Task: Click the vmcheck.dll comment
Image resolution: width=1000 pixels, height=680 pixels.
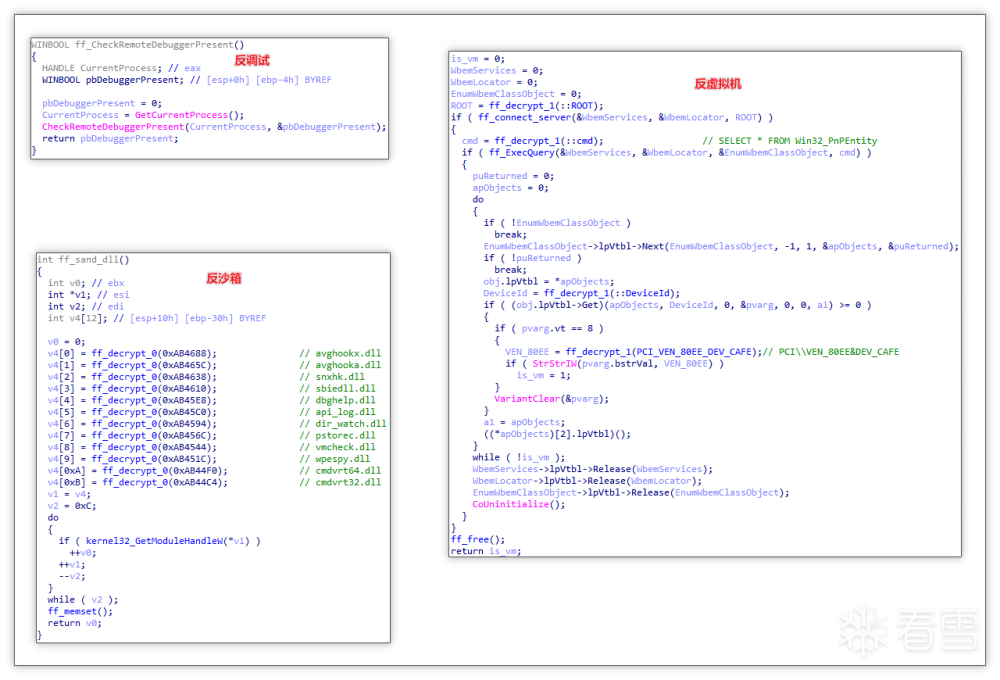Action: 338,447
